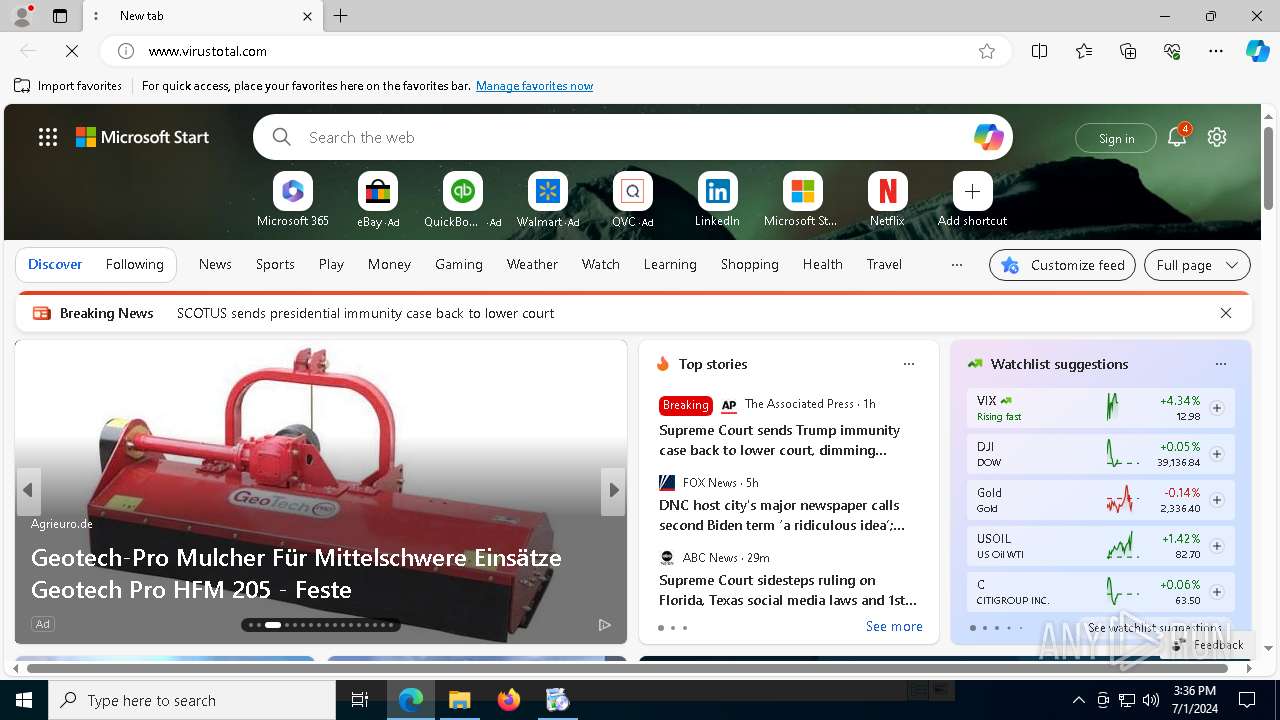This screenshot has height=720, width=1280.
Task: Open a new tab with the plus button
Action: 340,16
